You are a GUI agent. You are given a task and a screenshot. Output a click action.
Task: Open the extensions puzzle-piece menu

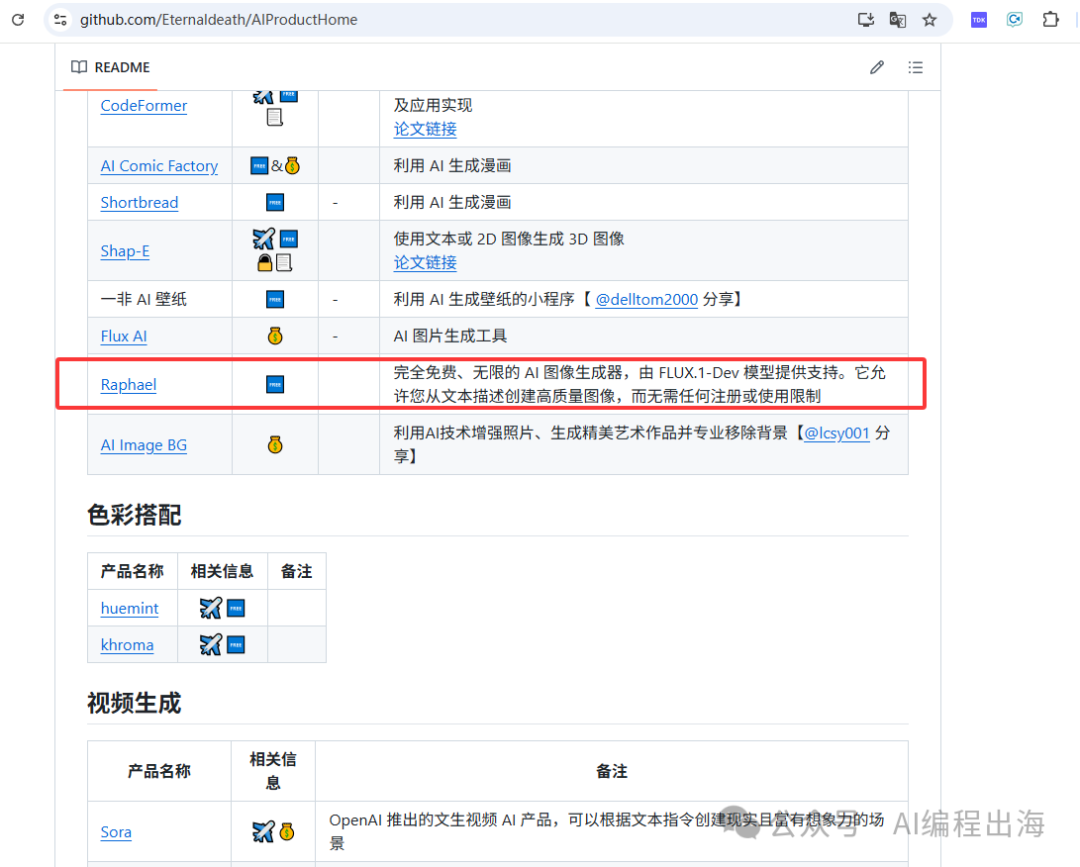tap(1050, 20)
